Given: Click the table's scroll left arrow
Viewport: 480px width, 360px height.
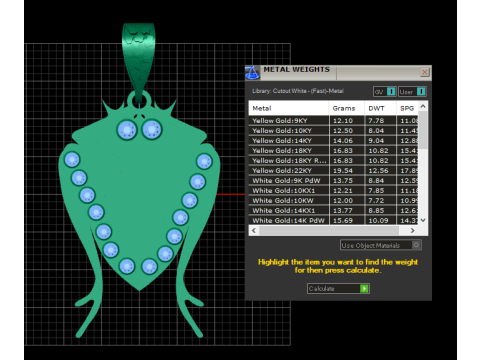Looking at the screenshot, I should (x=254, y=230).
